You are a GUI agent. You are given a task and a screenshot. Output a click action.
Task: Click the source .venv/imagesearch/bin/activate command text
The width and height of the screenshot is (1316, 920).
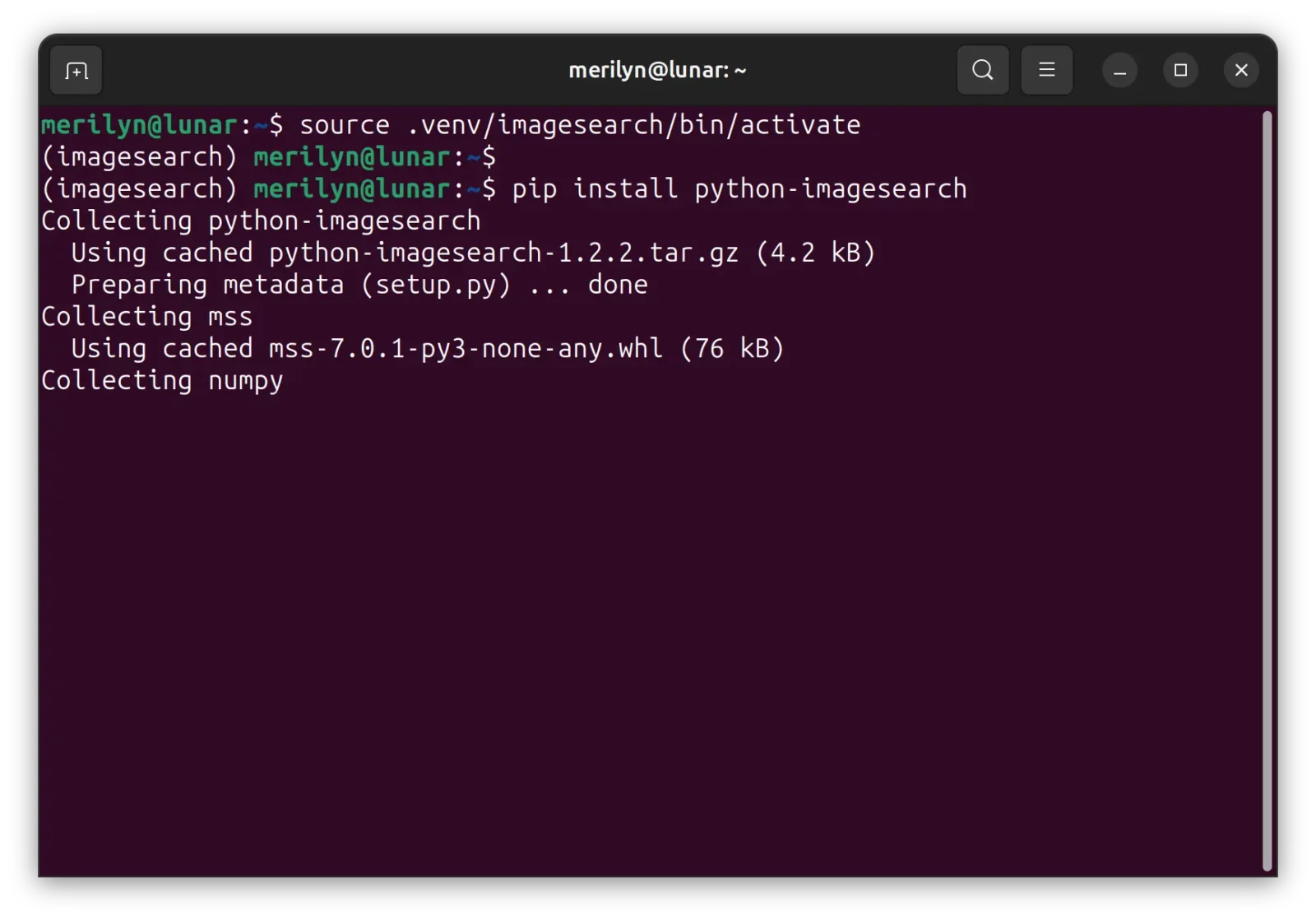(x=579, y=125)
